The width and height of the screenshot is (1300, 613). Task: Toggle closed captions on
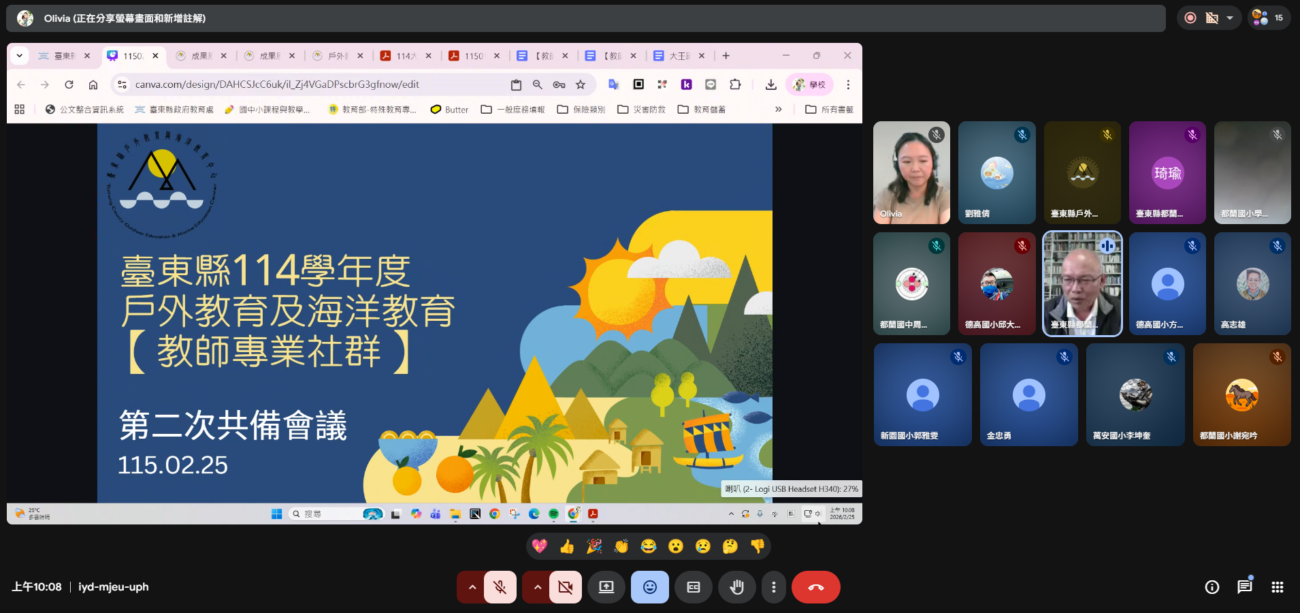tap(693, 587)
